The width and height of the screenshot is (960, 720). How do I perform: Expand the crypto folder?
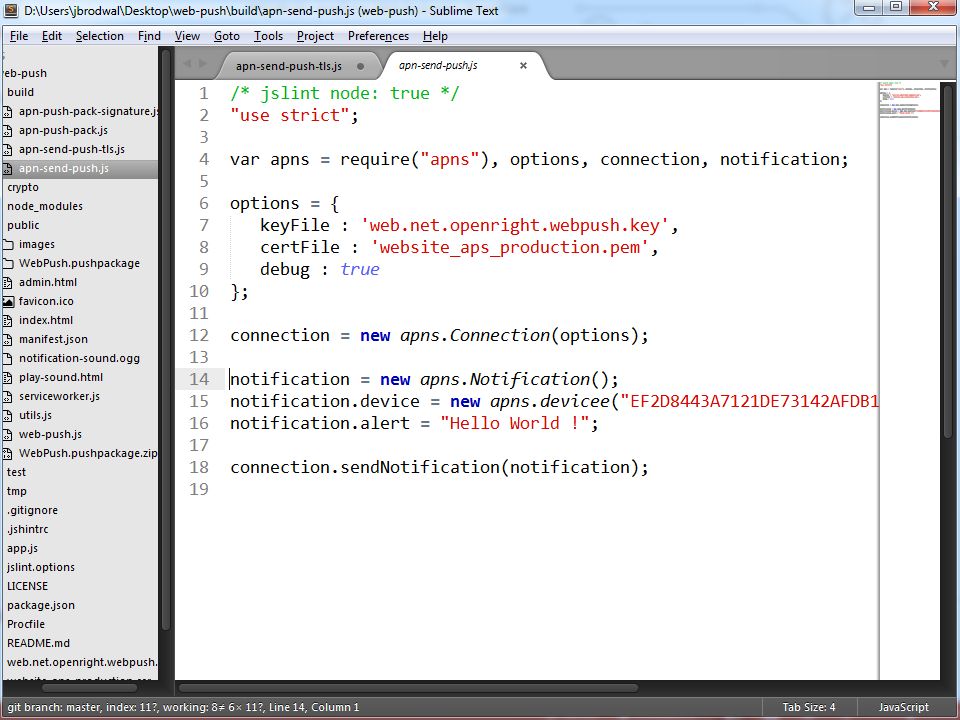click(x=23, y=187)
